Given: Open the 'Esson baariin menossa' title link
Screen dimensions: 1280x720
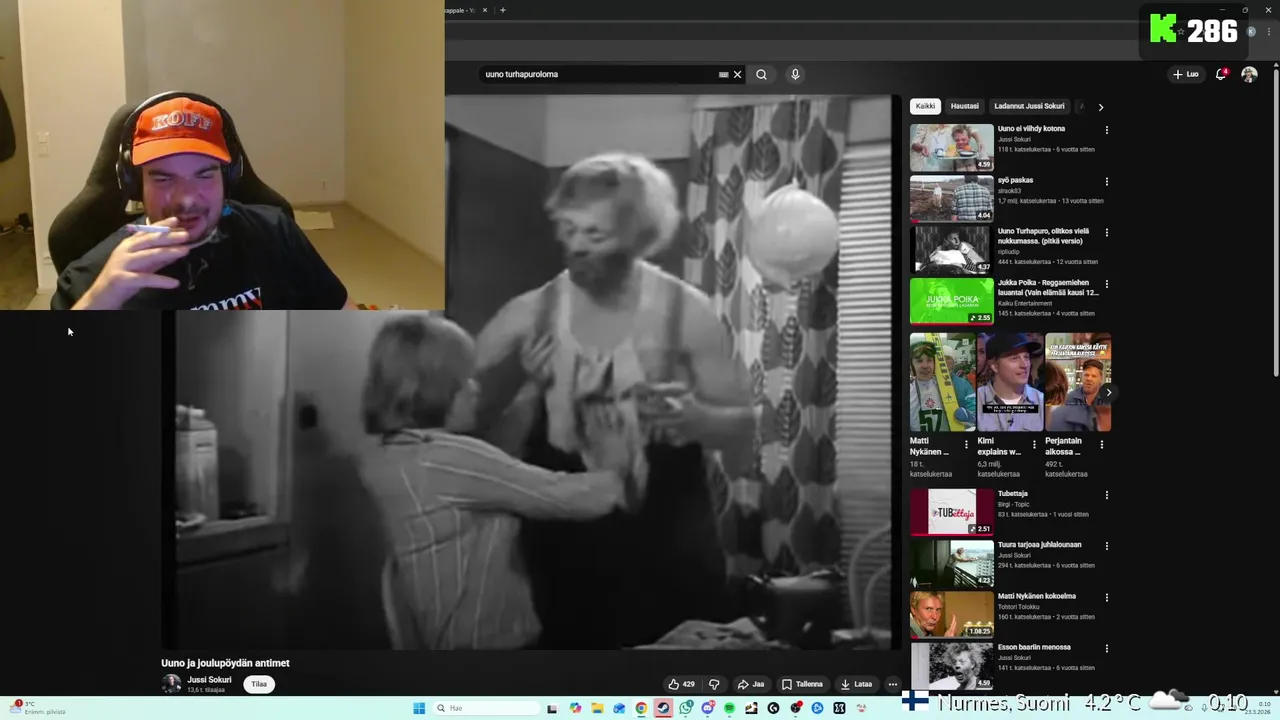Looking at the screenshot, I should click(x=1034, y=647).
